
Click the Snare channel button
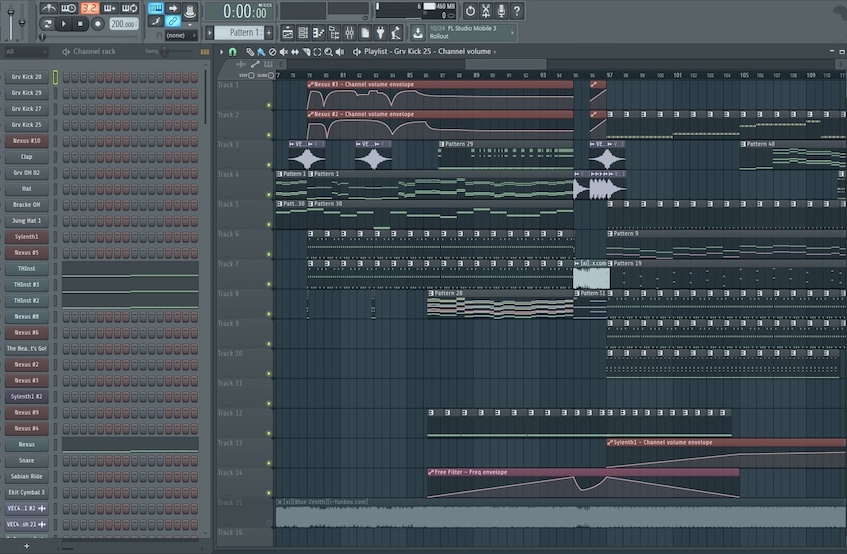click(x=26, y=461)
